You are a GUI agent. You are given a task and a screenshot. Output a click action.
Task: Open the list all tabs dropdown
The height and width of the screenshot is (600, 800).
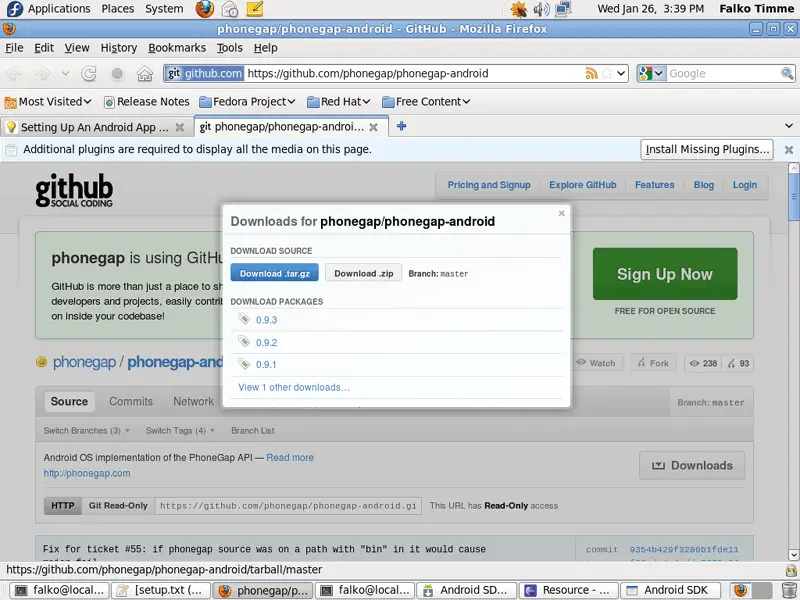[x=789, y=126]
